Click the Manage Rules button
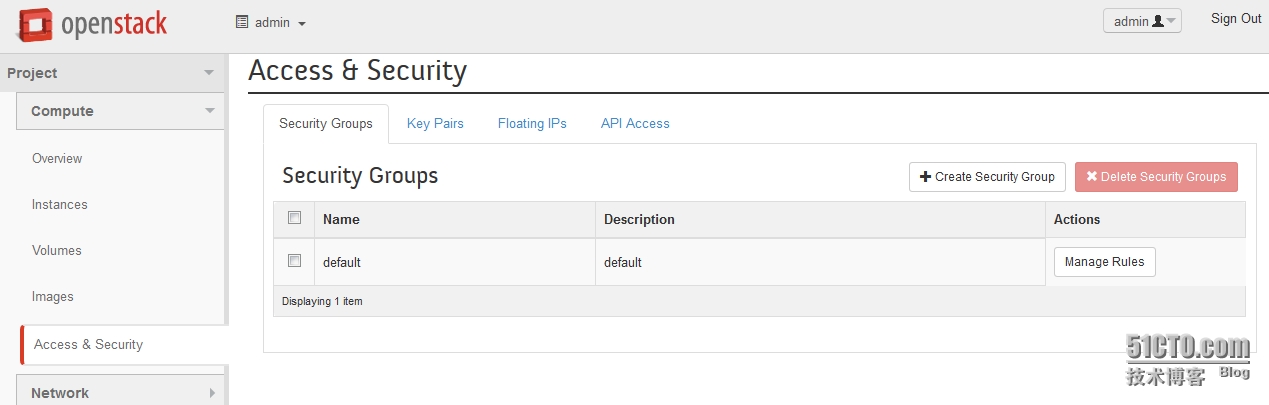1269x405 pixels. pos(1105,262)
